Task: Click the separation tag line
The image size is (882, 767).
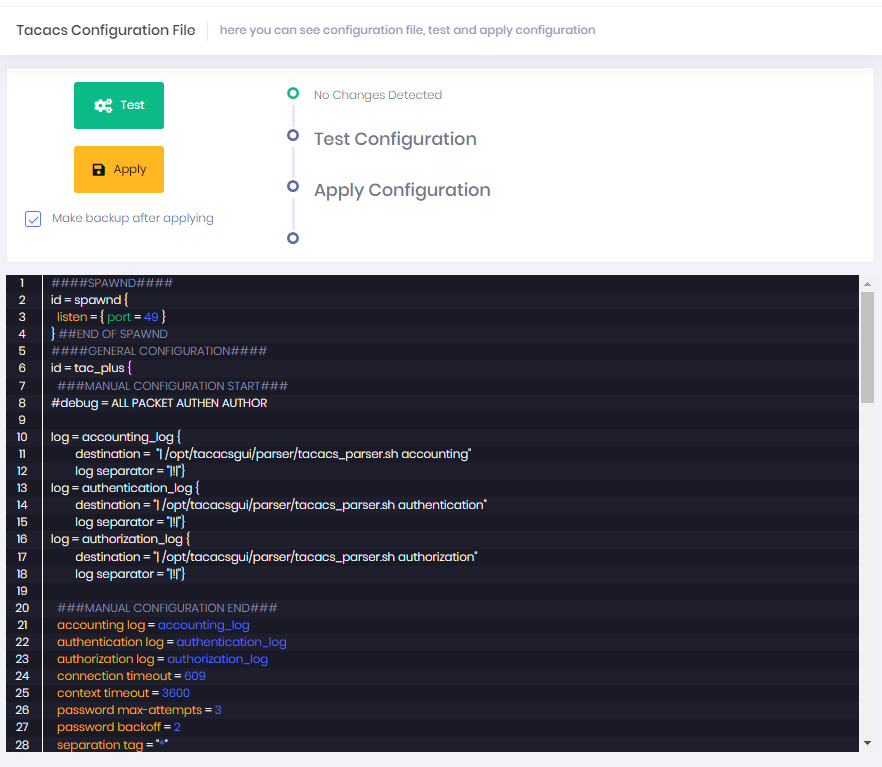Action: 112,745
